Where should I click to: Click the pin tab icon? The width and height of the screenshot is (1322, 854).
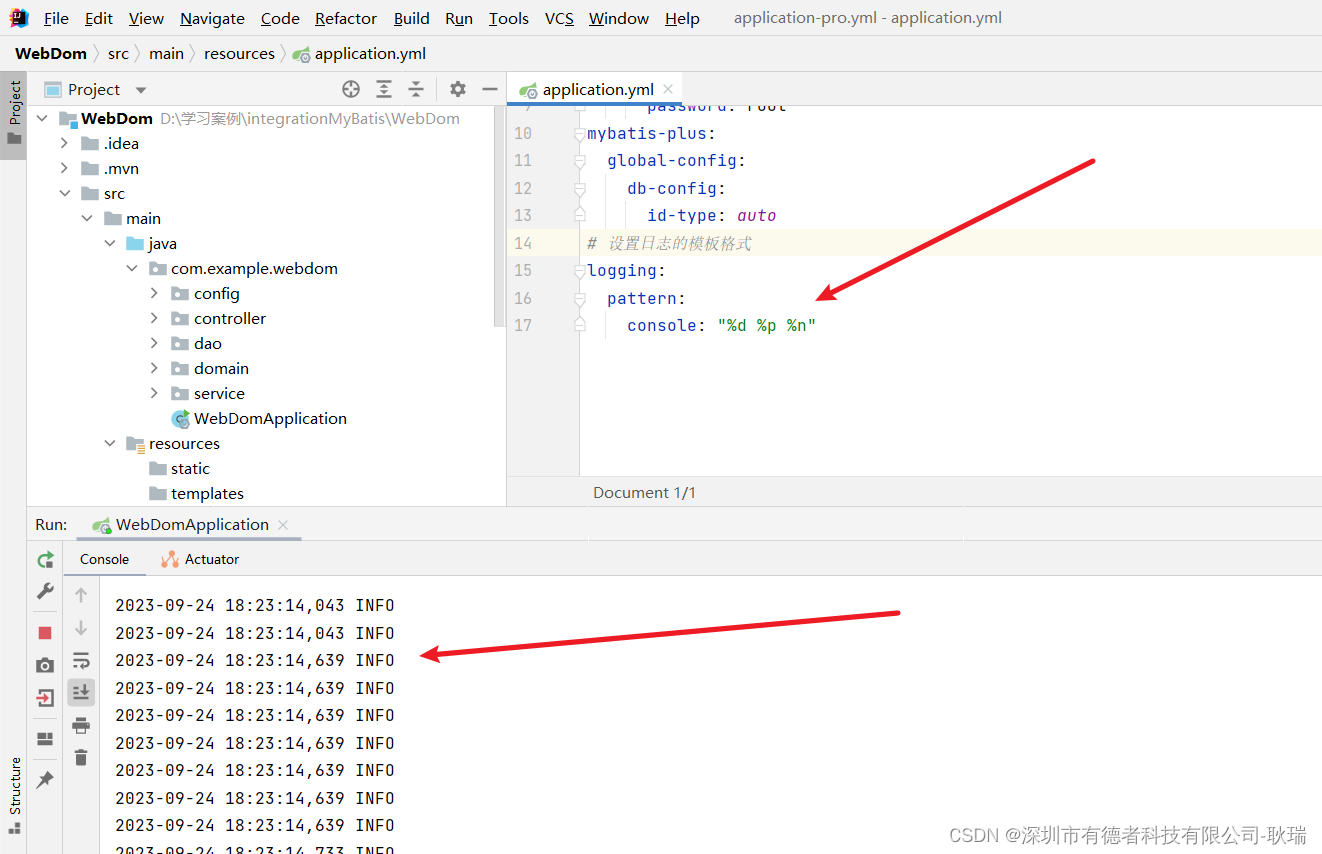(x=45, y=780)
